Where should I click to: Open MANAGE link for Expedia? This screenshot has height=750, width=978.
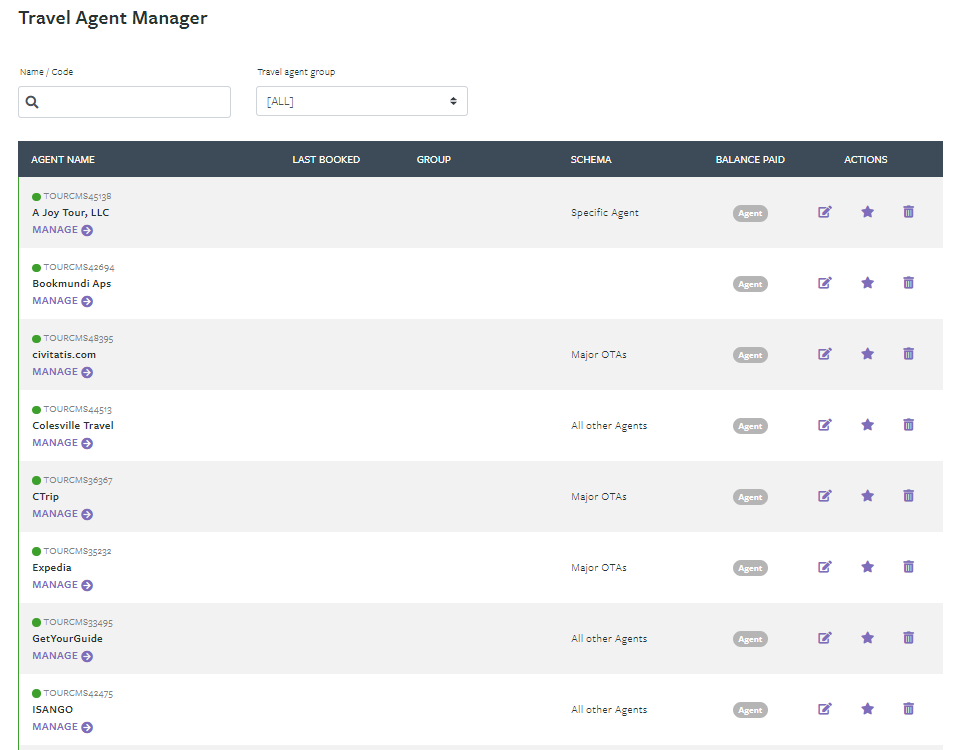tap(62, 585)
